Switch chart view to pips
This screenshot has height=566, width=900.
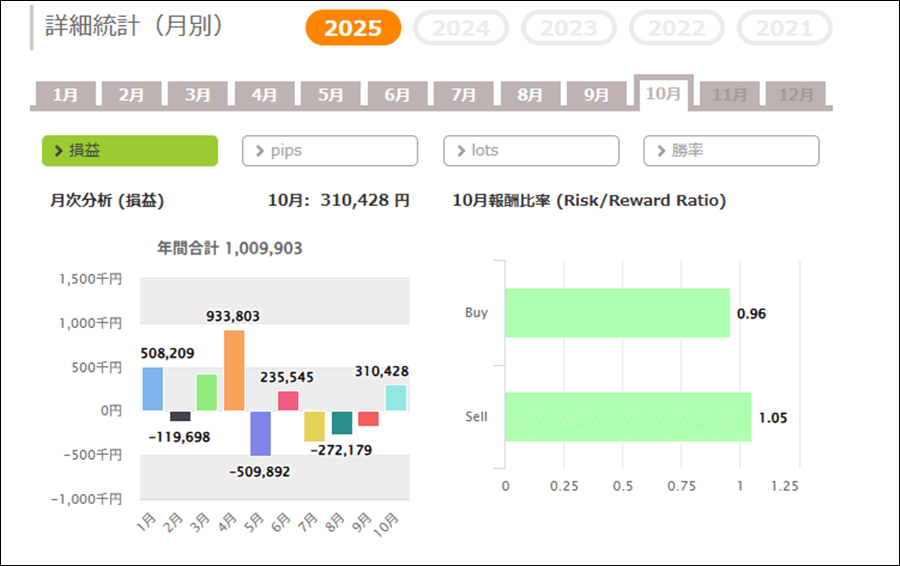[329, 151]
